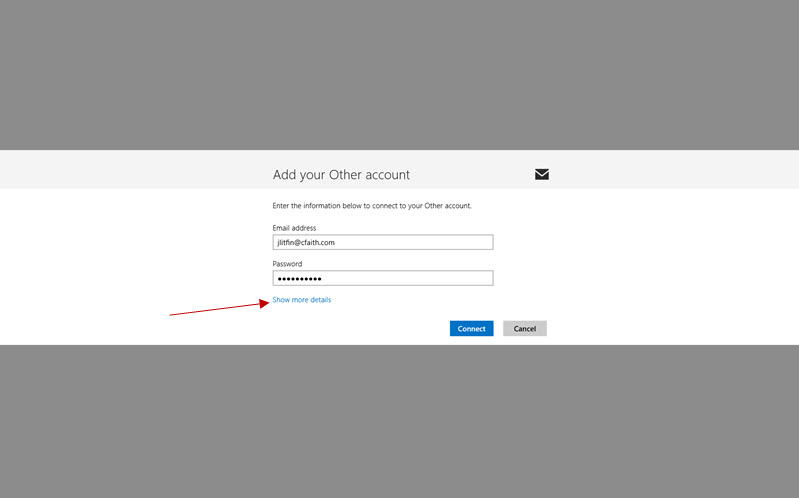799x498 pixels.
Task: Click the red arrow annotation
Action: (219, 308)
